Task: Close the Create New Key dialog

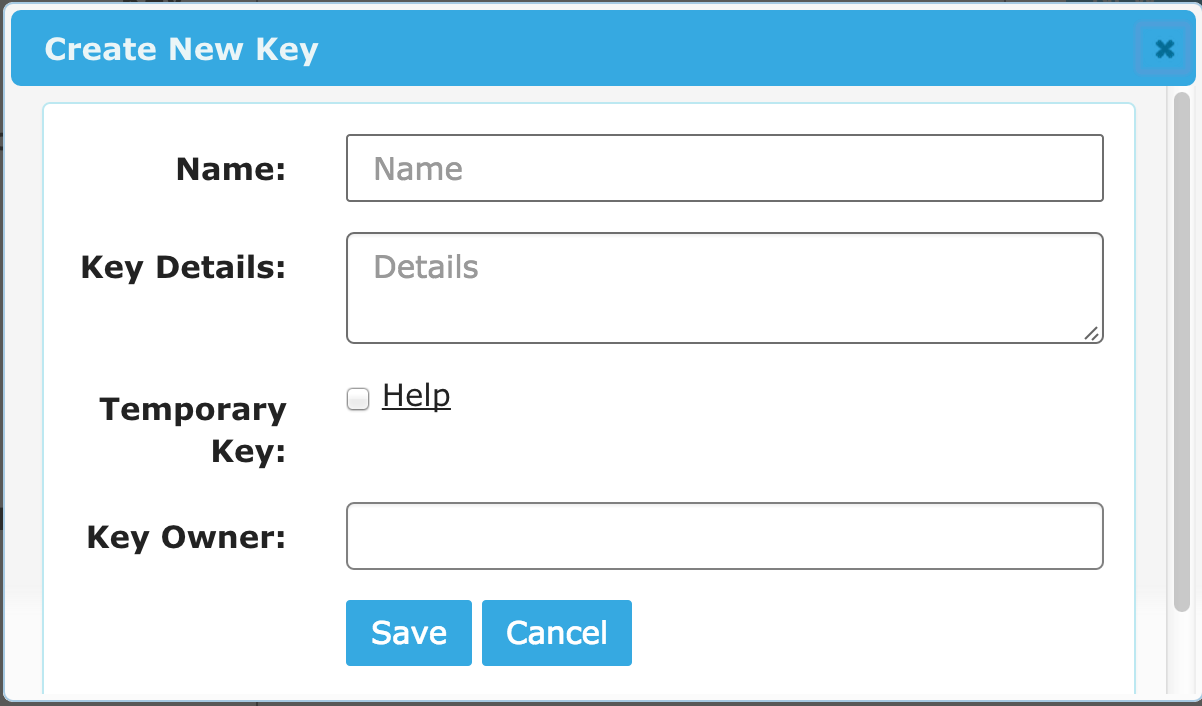Action: (1164, 49)
